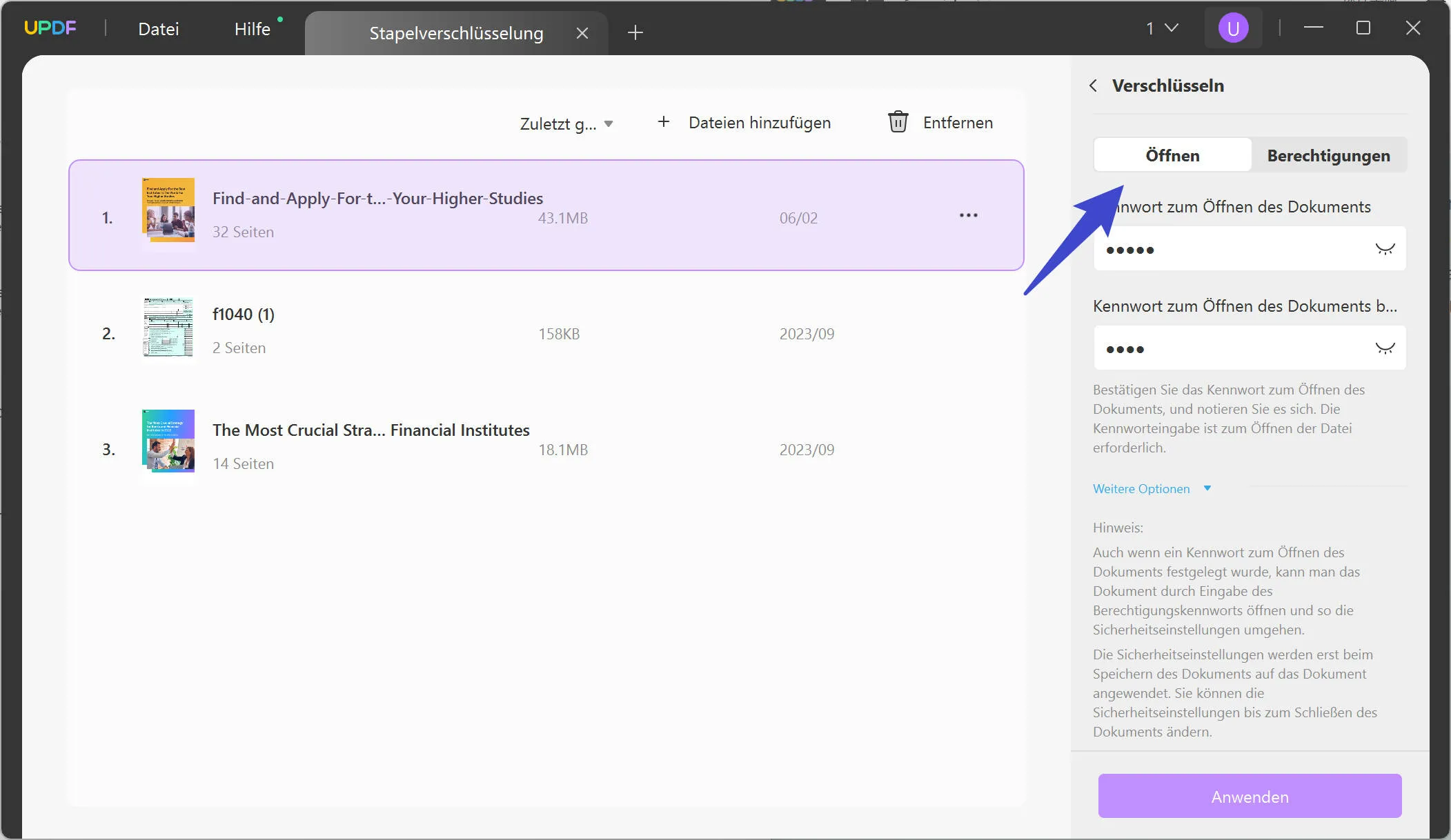
Task: Open the Hilfe menu
Action: (252, 29)
